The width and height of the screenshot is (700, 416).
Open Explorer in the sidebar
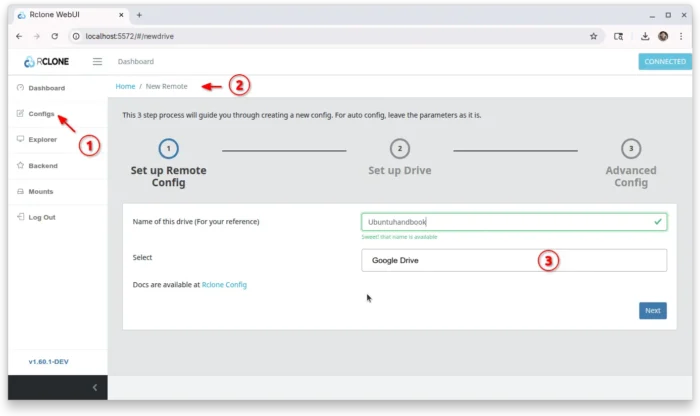[x=42, y=140]
